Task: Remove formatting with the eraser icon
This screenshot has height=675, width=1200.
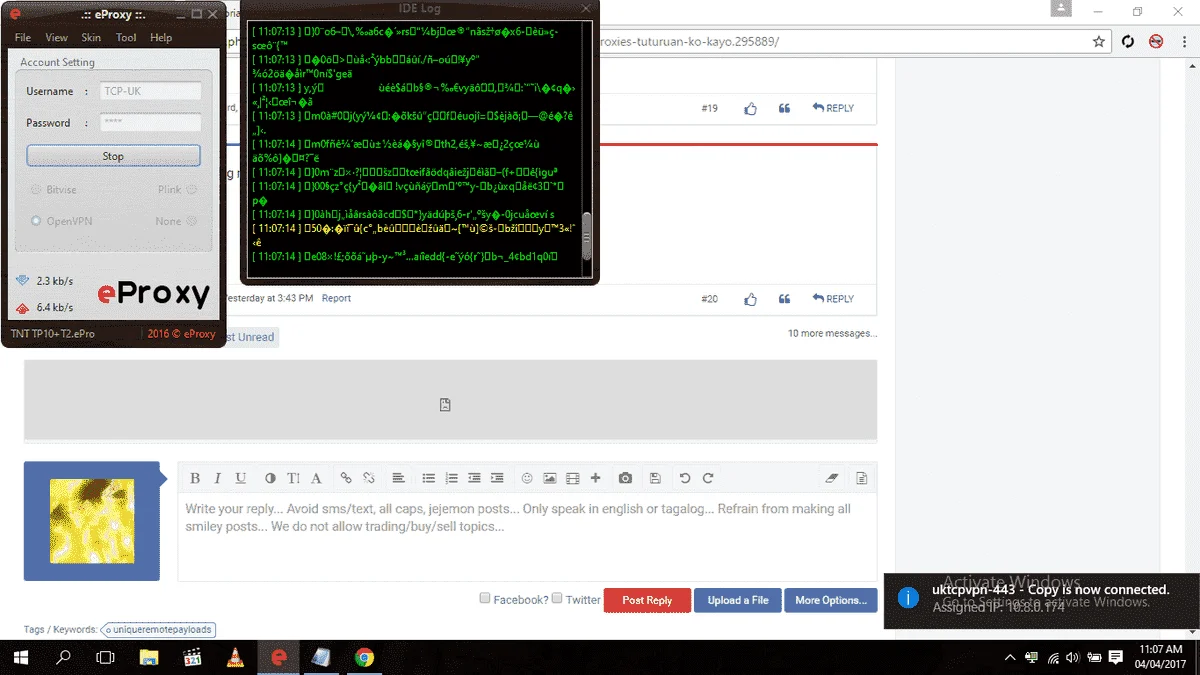Action: pos(831,479)
